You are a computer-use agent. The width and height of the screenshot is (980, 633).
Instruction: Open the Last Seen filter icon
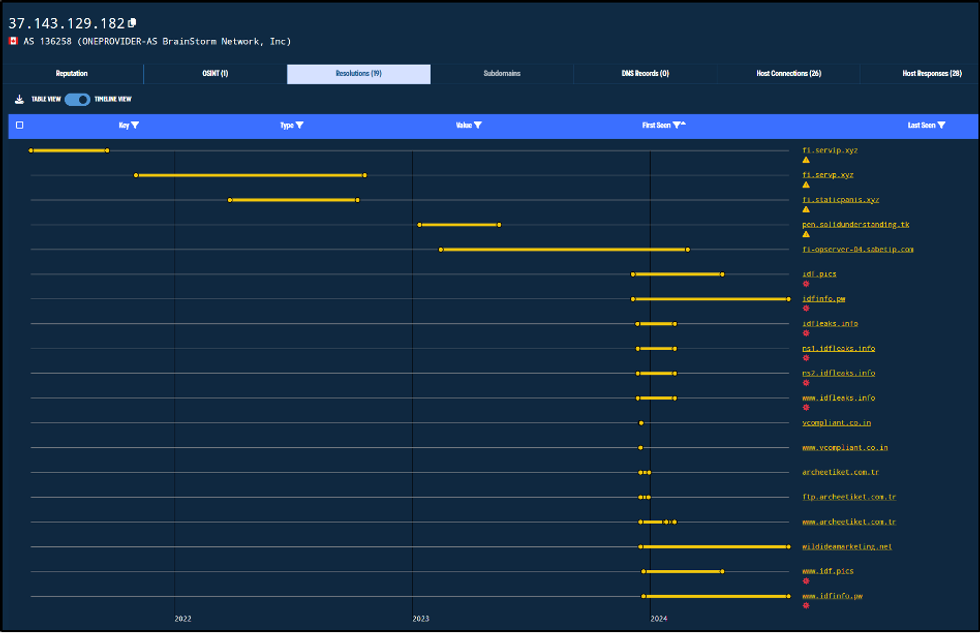(x=941, y=125)
